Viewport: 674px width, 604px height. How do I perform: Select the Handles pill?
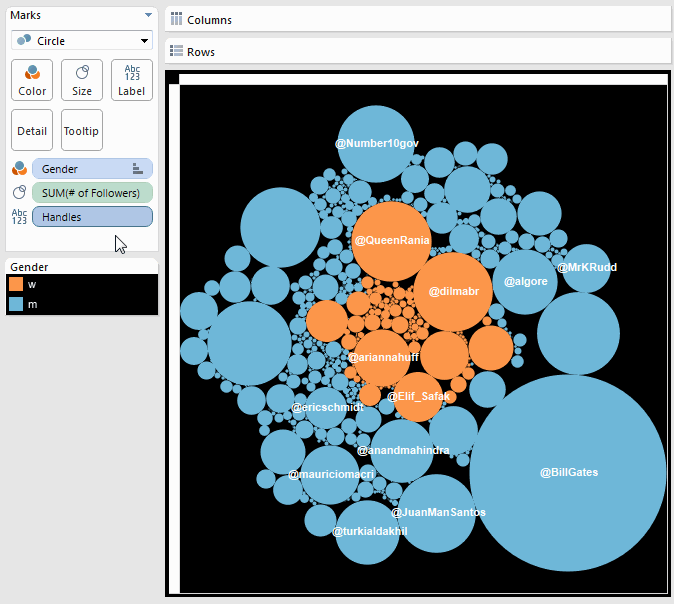(x=92, y=217)
